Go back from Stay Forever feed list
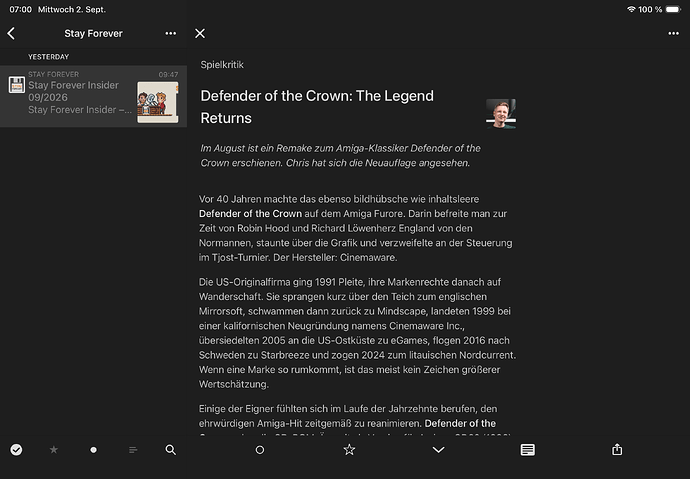 (x=11, y=33)
